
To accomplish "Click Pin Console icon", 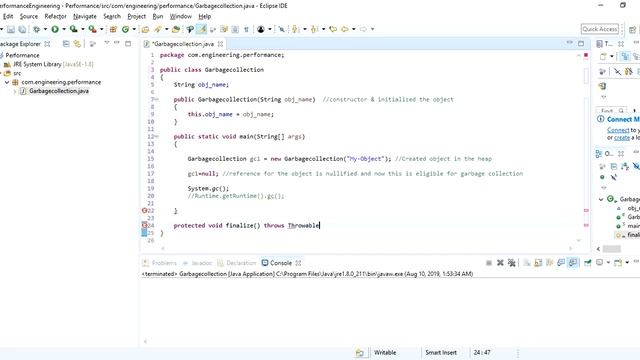I will (x=587, y=263).
